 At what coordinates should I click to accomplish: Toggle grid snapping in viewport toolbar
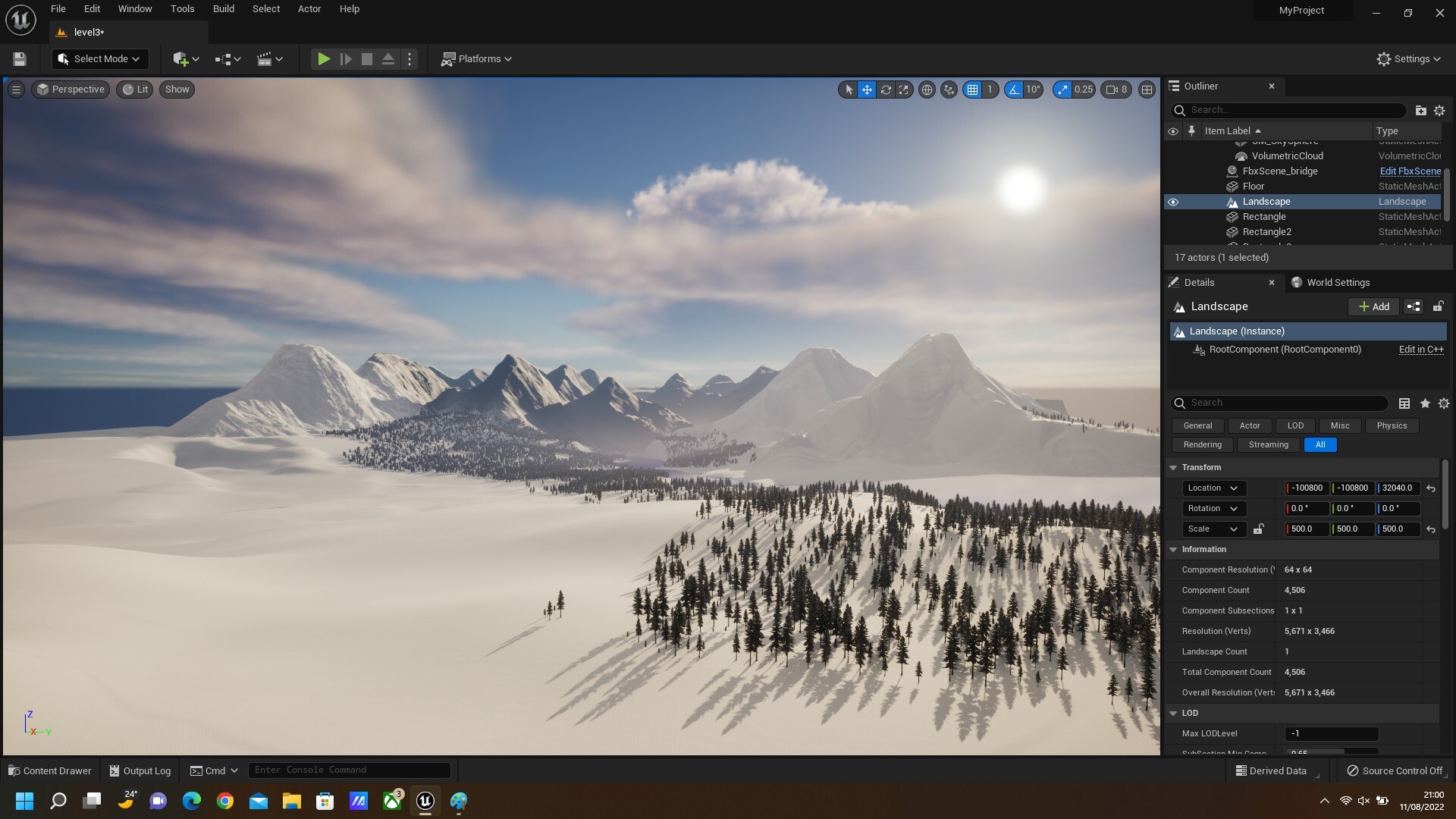(x=972, y=89)
